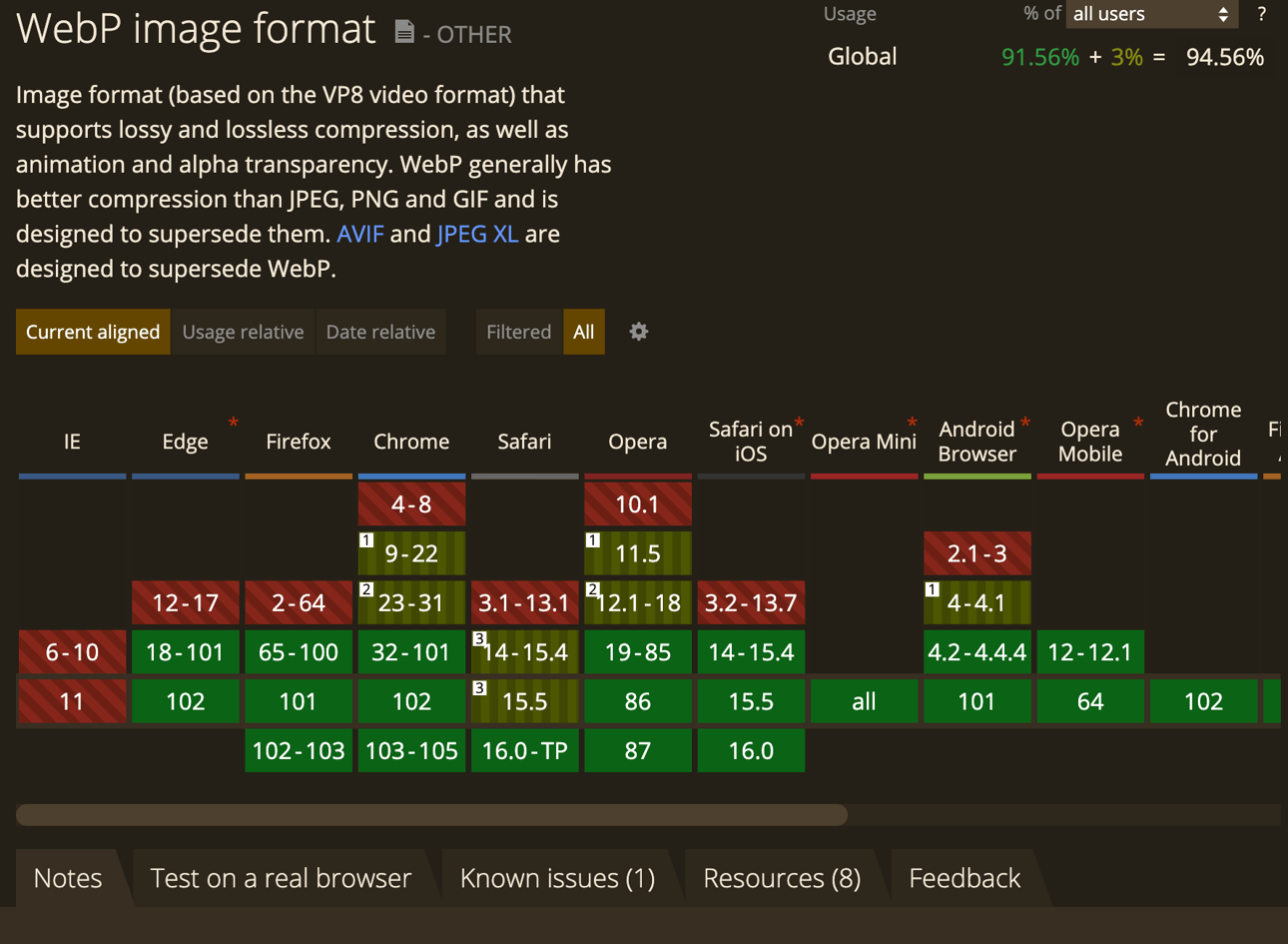Select the Android Browser 2.1-3 cell

point(977,553)
